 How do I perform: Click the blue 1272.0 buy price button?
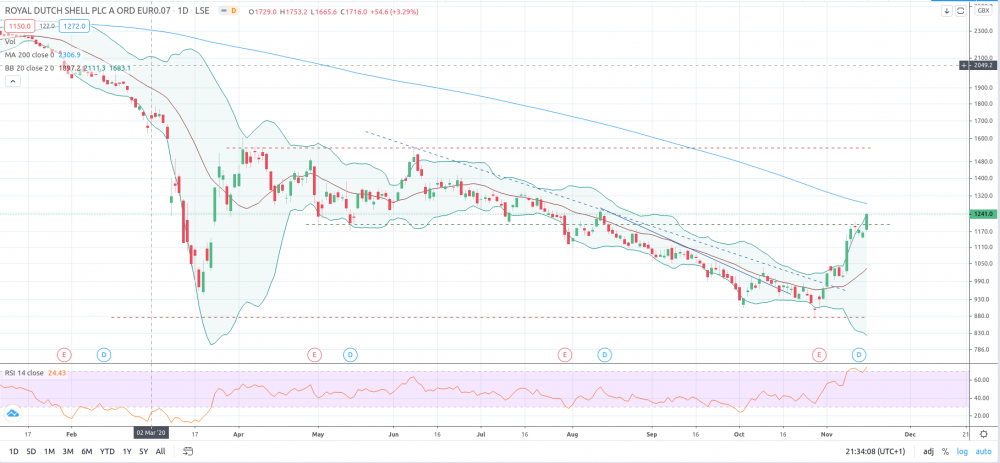click(x=75, y=26)
